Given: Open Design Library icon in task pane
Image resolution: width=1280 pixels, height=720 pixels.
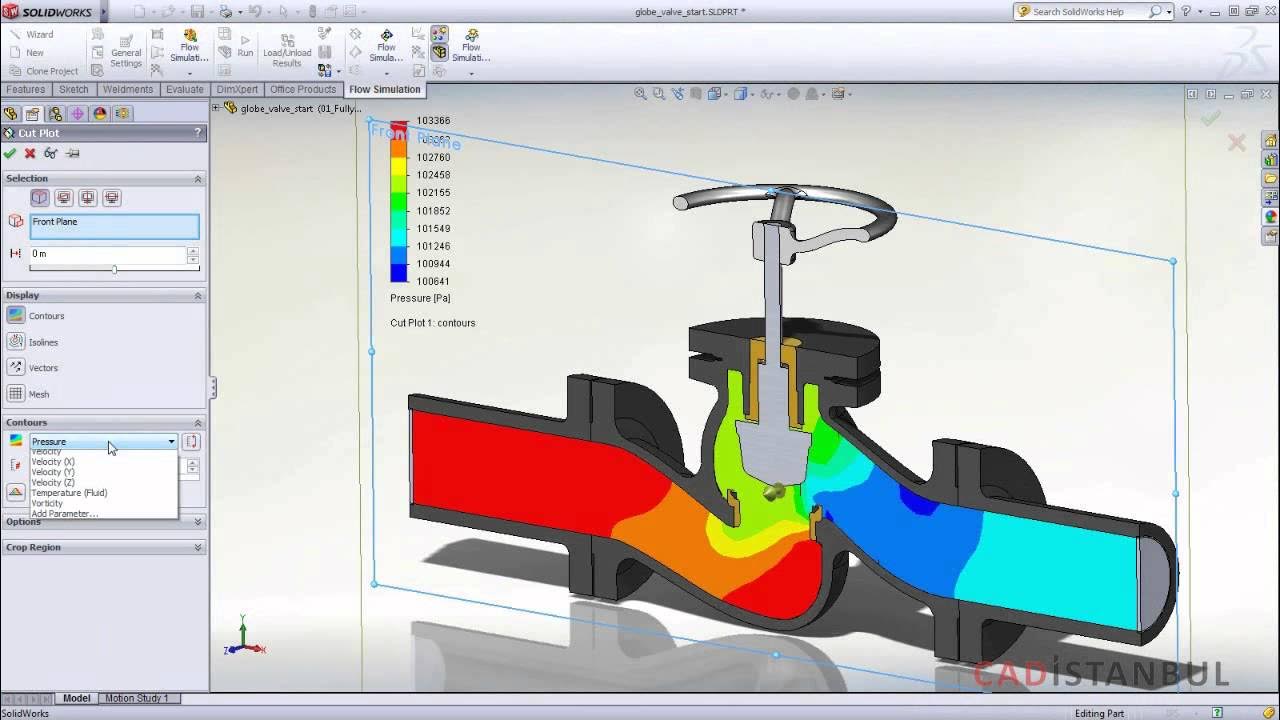Looking at the screenshot, I should (x=1271, y=159).
